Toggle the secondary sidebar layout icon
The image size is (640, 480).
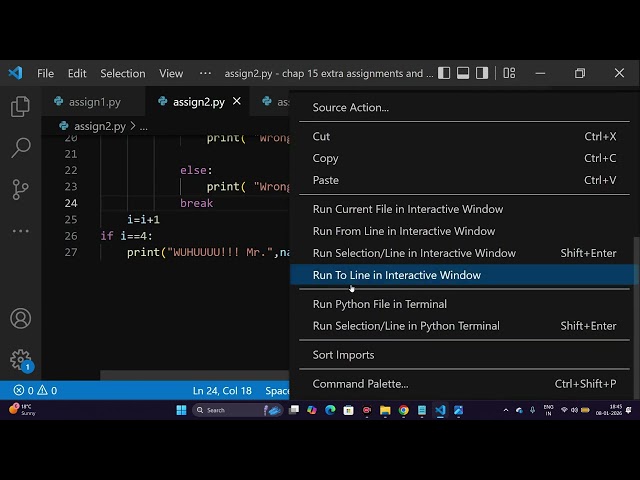482,73
